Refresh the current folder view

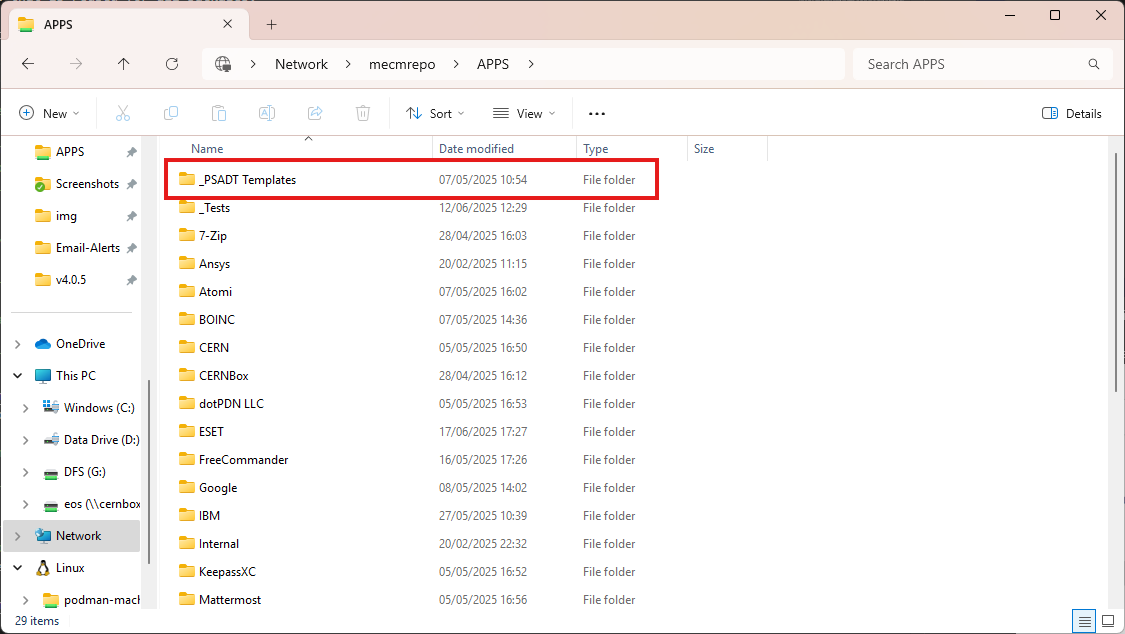pyautogui.click(x=172, y=64)
